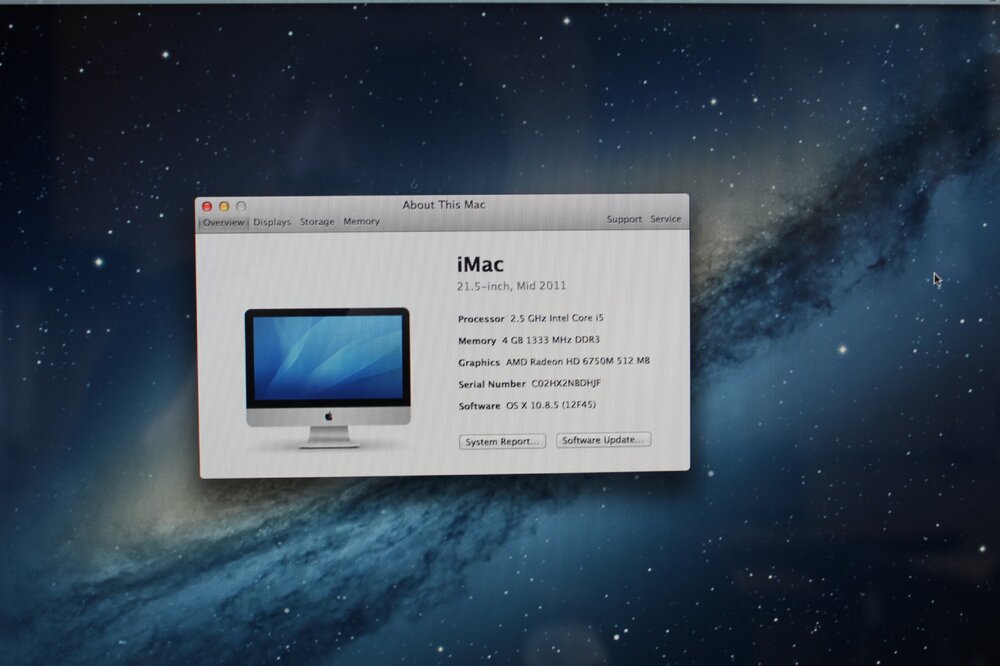This screenshot has width=1000, height=666.
Task: Click the iMac computer image
Action: tap(328, 378)
